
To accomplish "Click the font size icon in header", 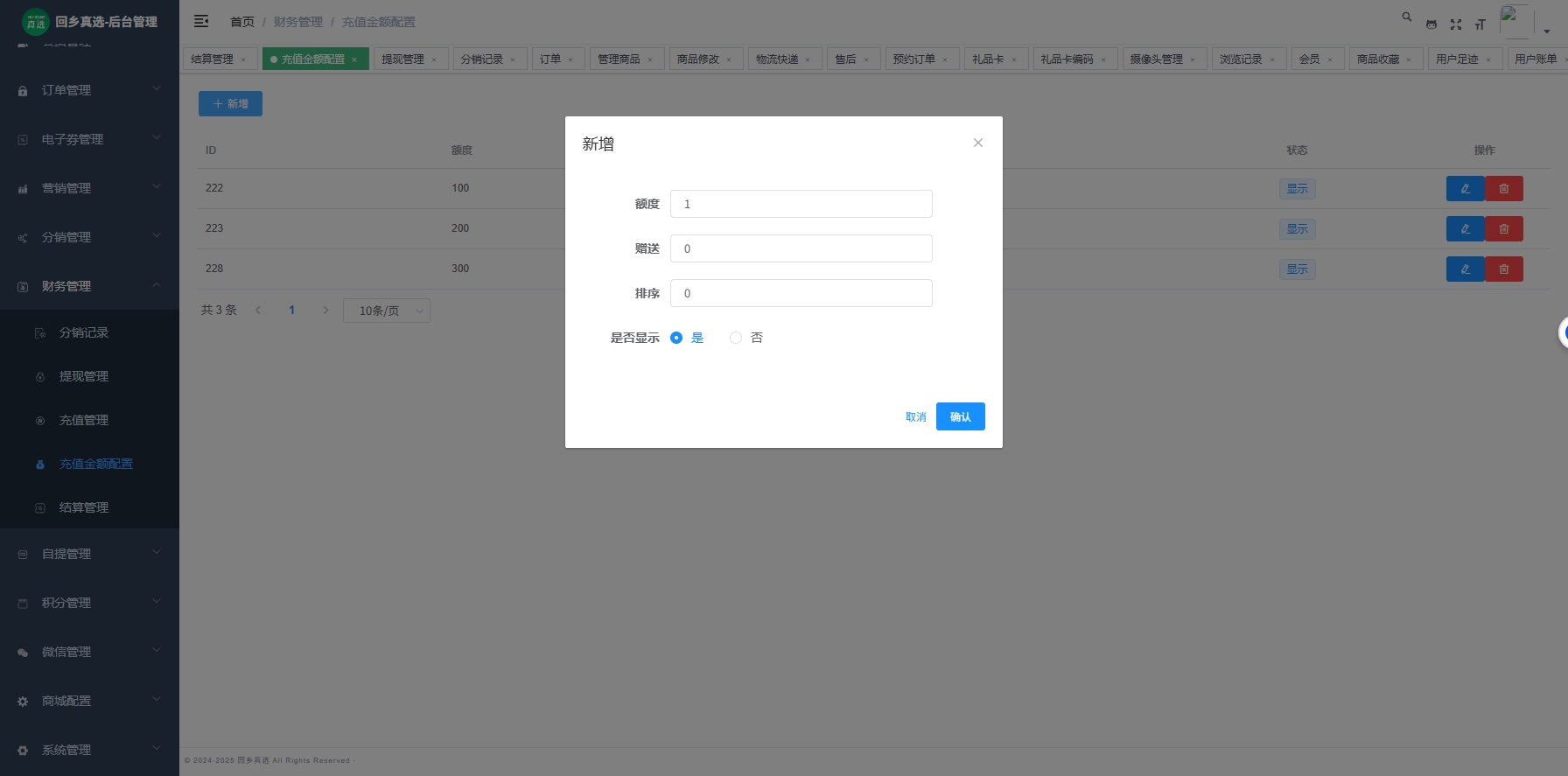I will [1480, 24].
